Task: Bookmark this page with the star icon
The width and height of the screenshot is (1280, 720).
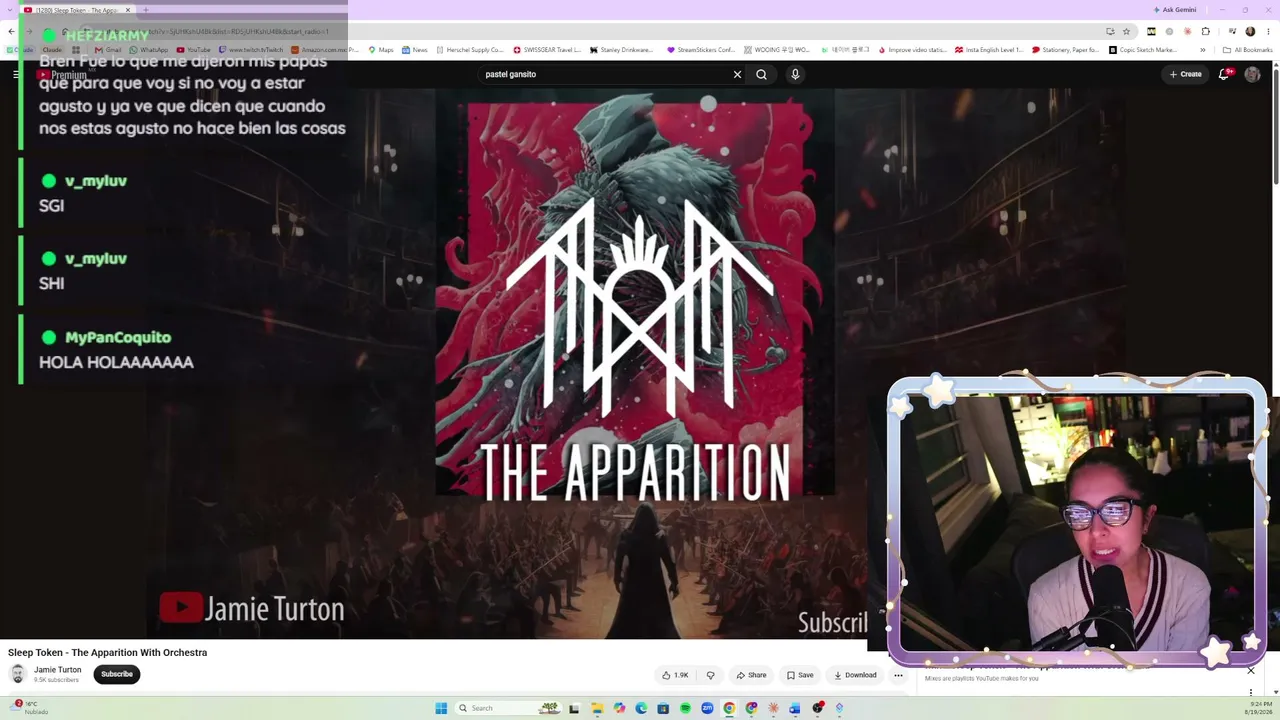Action: pyautogui.click(x=1126, y=31)
